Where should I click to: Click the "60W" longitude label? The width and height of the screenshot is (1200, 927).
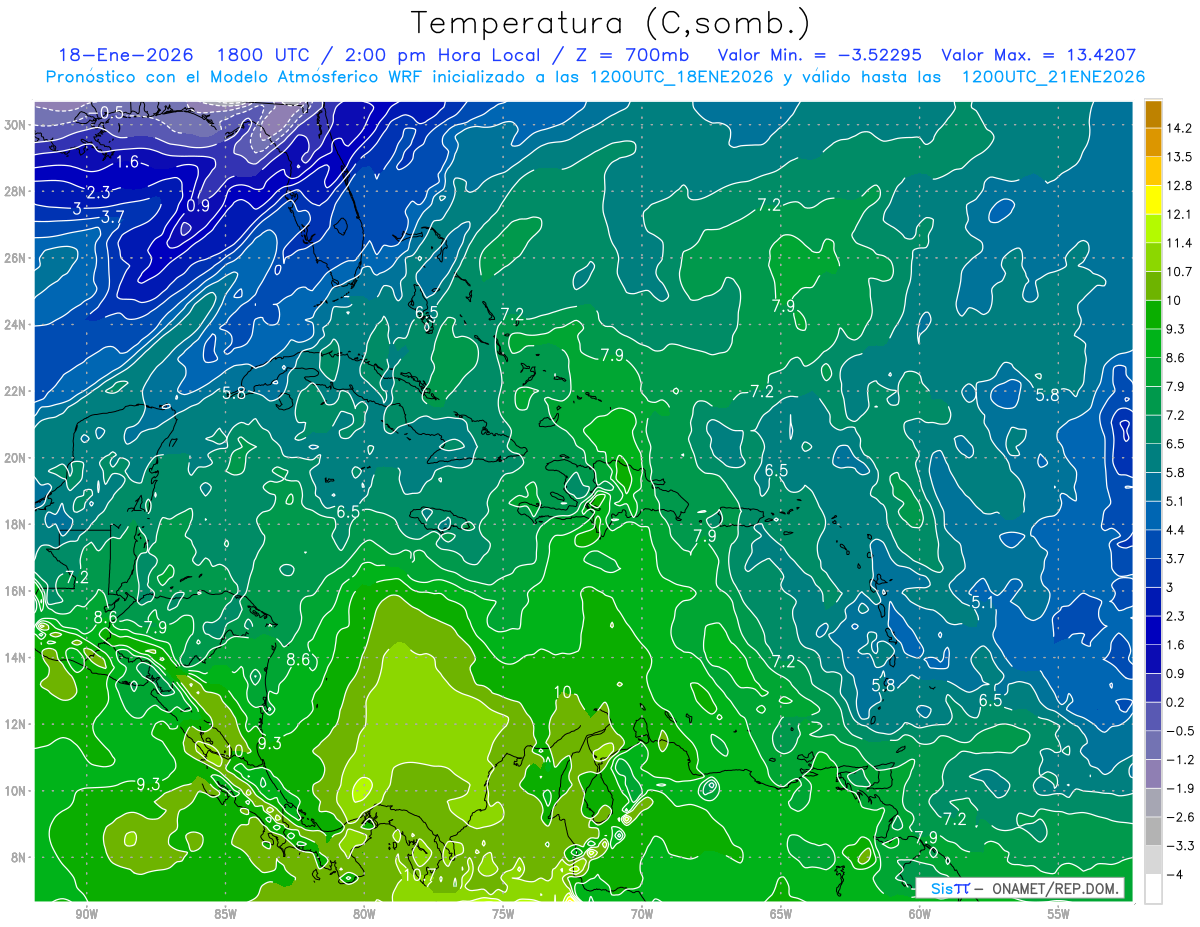point(920,914)
